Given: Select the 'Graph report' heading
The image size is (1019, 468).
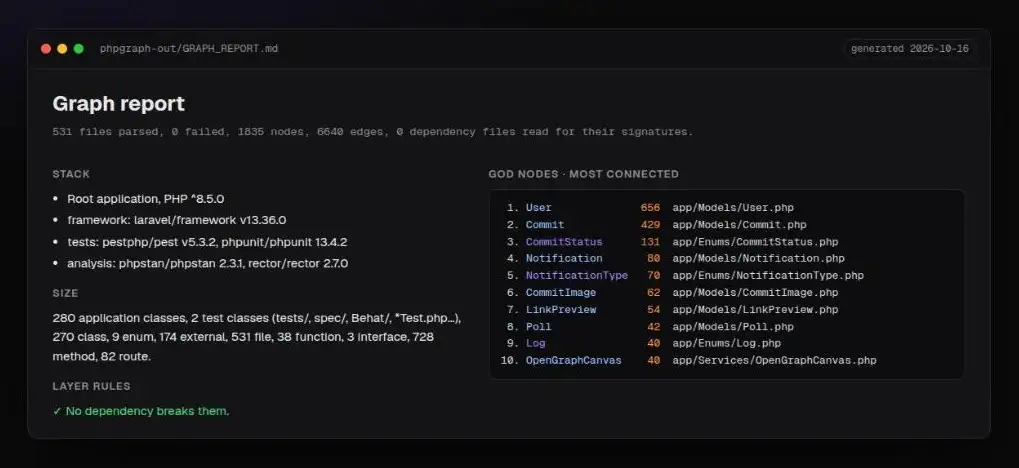Looking at the screenshot, I should [x=118, y=104].
